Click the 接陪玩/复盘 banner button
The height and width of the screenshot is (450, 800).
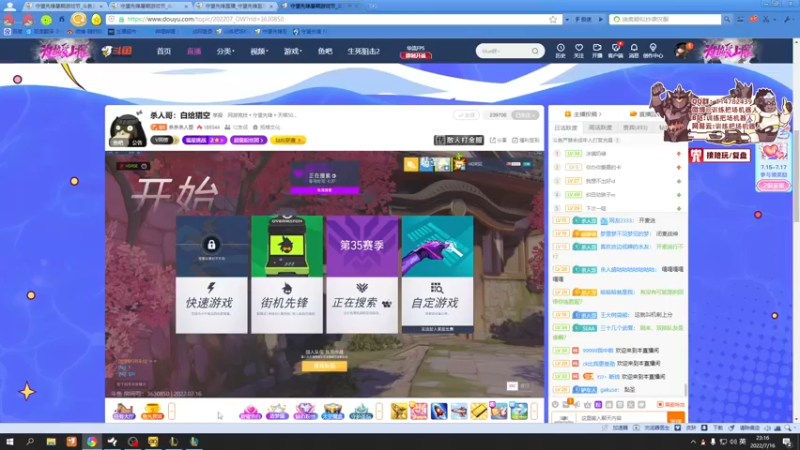719,155
